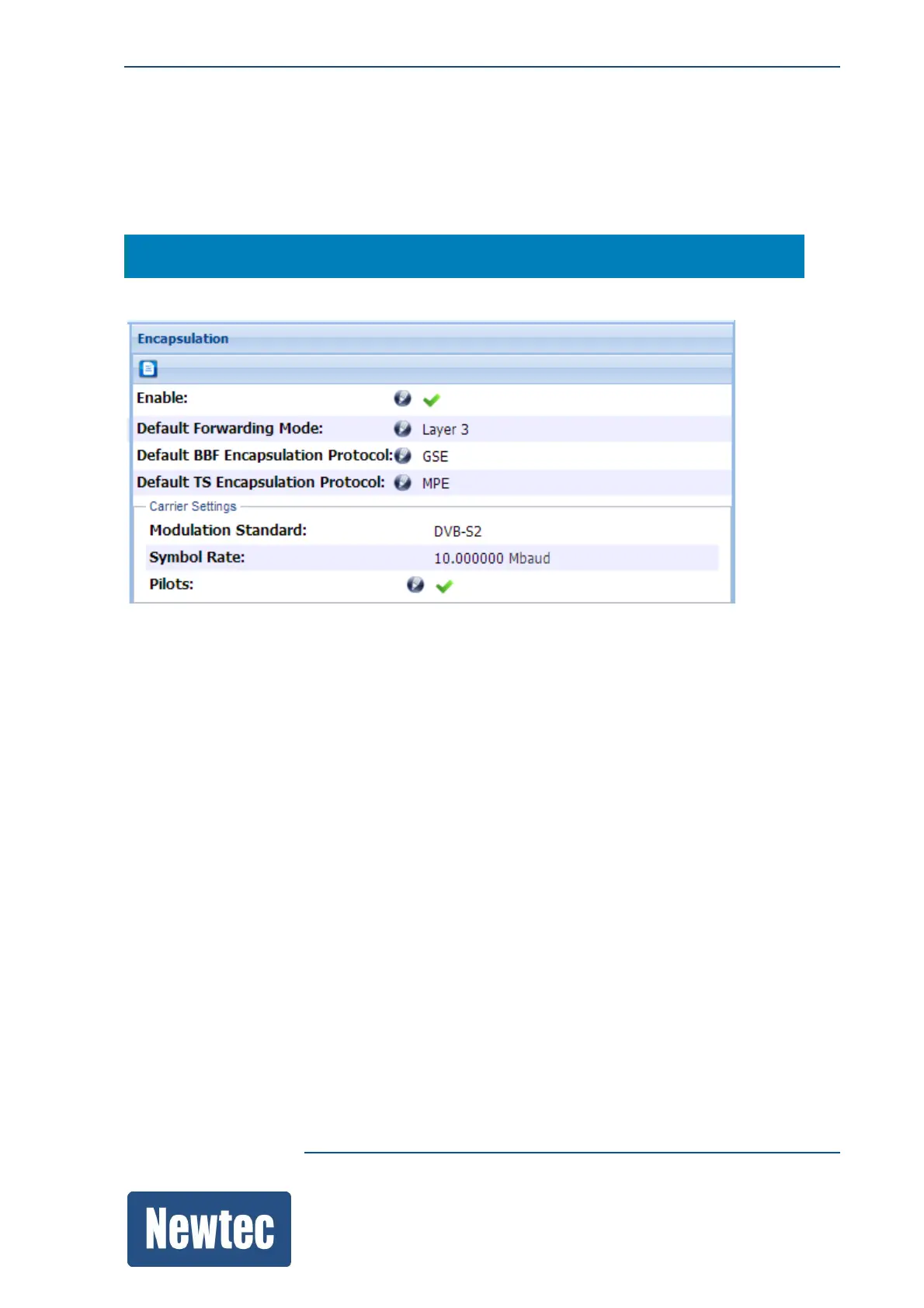Click the Carrier Settings group label
This screenshot has height=1308, width=924.
[193, 506]
